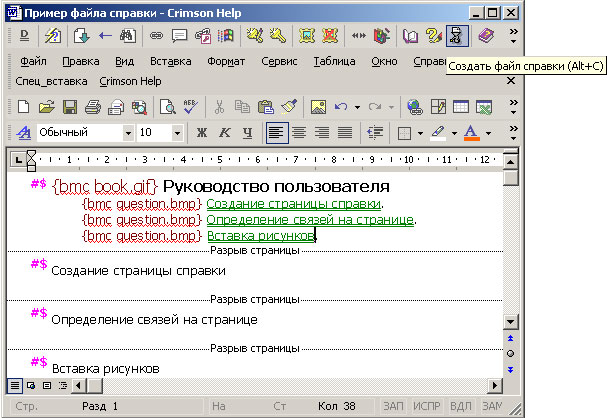Expand the Обычный style dropdown

click(x=128, y=132)
